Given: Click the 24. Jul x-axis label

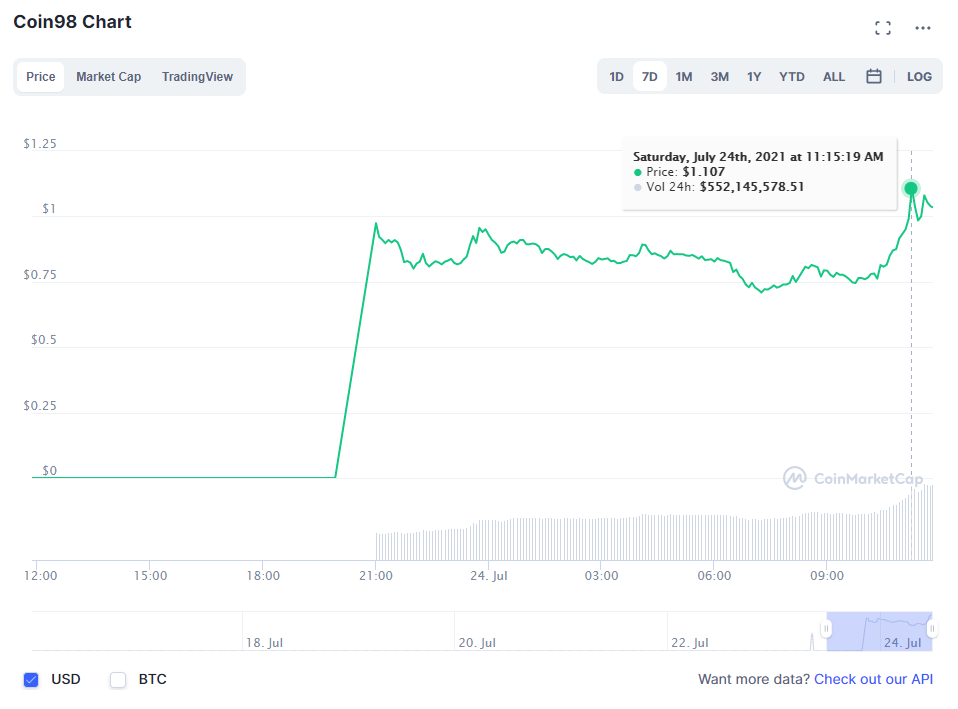Looking at the screenshot, I should 489,576.
